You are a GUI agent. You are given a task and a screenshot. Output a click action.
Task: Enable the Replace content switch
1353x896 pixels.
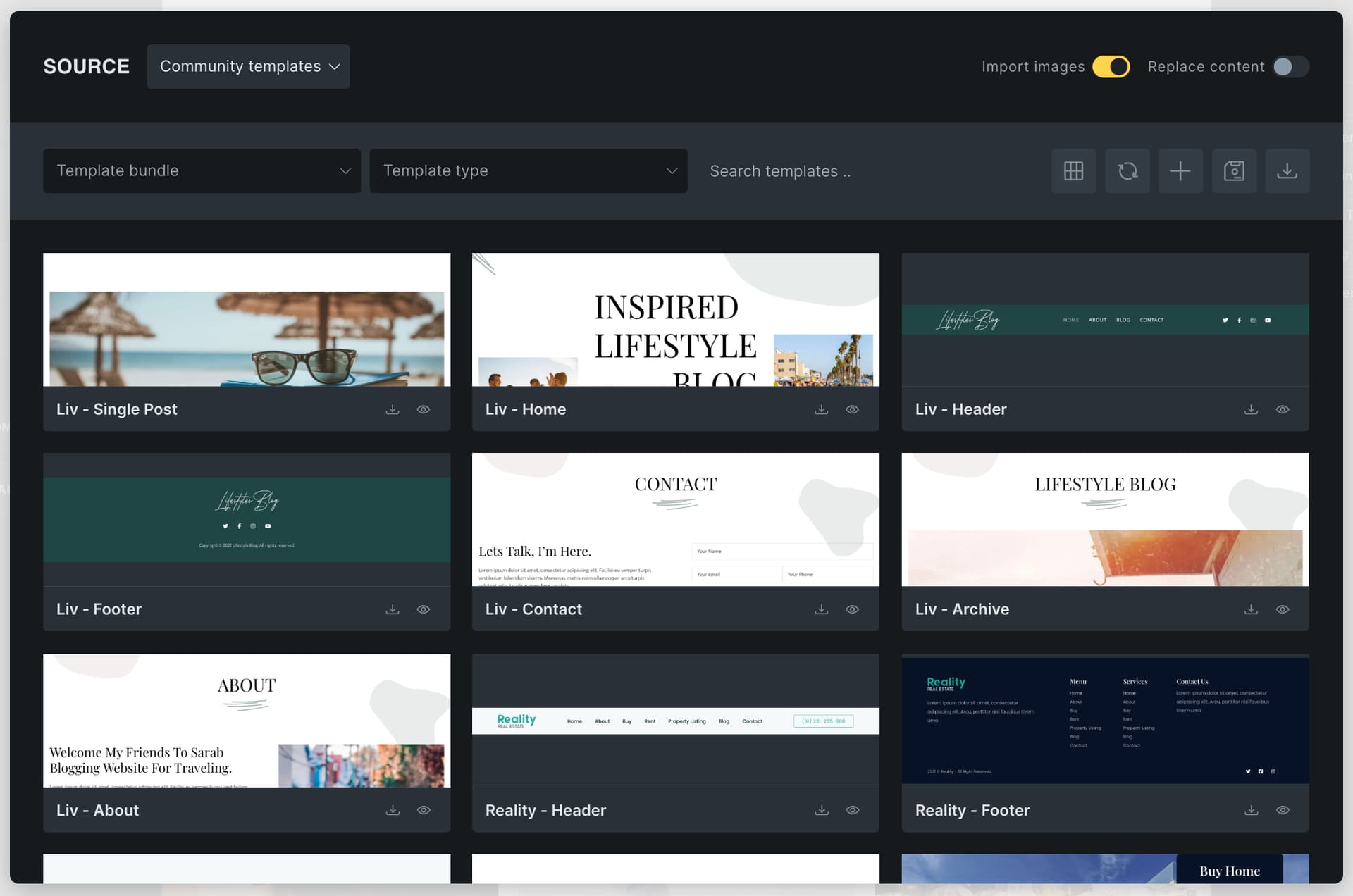click(1291, 66)
